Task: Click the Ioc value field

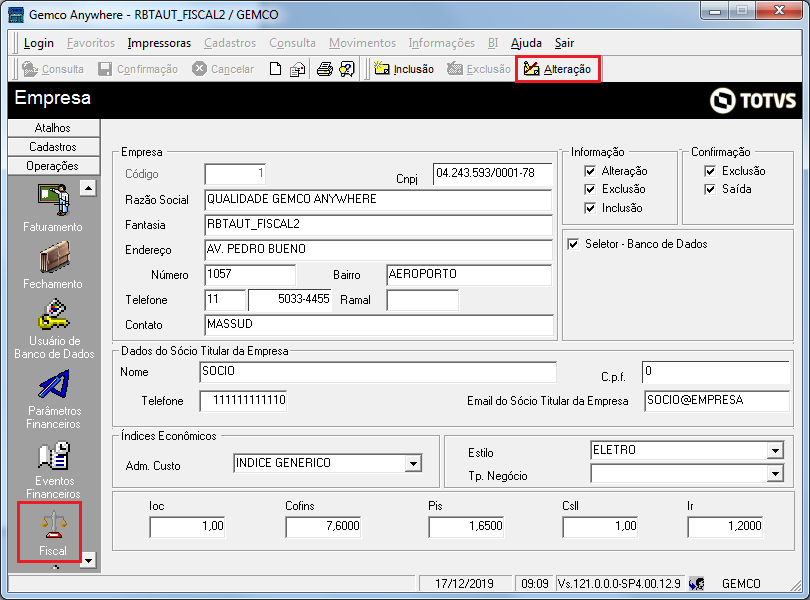Action: [187, 527]
